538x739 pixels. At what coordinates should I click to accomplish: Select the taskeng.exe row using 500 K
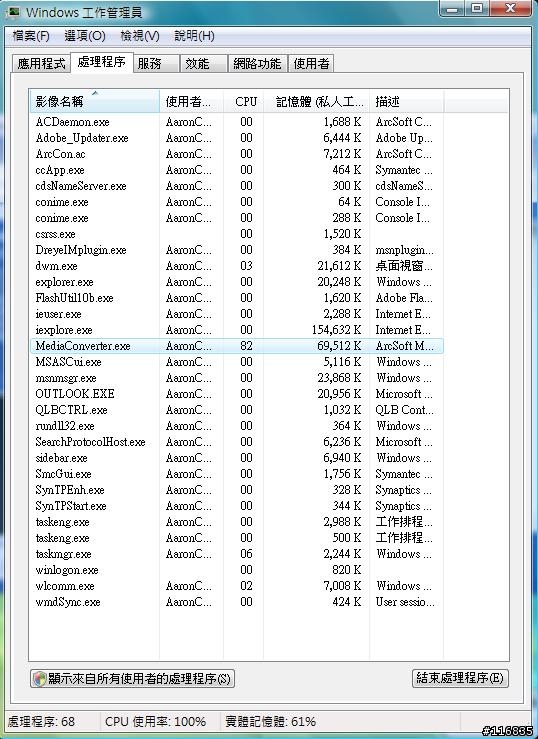tap(236, 538)
